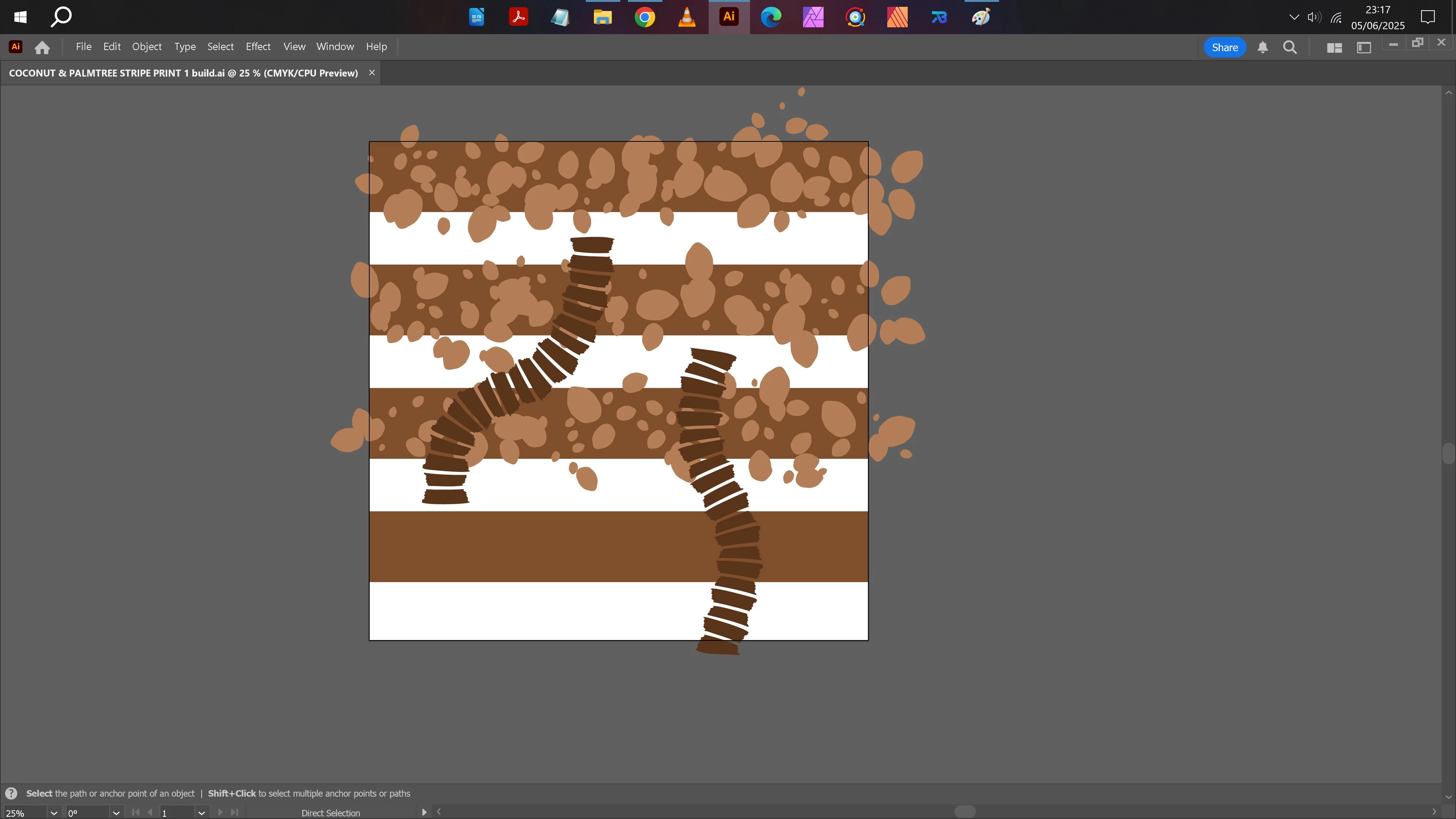Screen dimensions: 1456x819
Task: Open the notifications bell
Action: click(x=1262, y=47)
